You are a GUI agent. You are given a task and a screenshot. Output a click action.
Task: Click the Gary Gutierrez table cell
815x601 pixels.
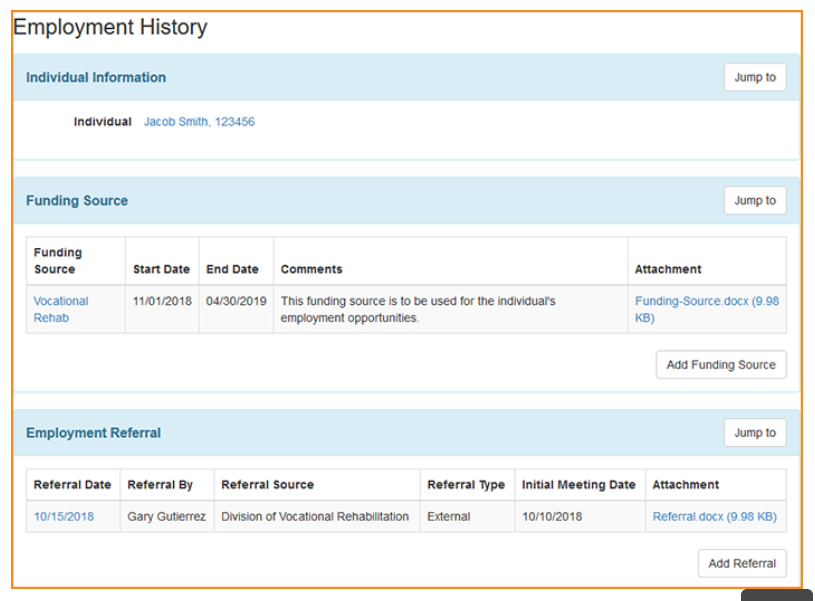click(167, 517)
